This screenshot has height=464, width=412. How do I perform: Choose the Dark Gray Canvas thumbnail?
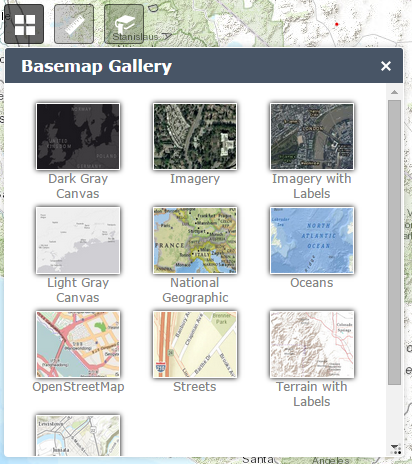click(78, 136)
